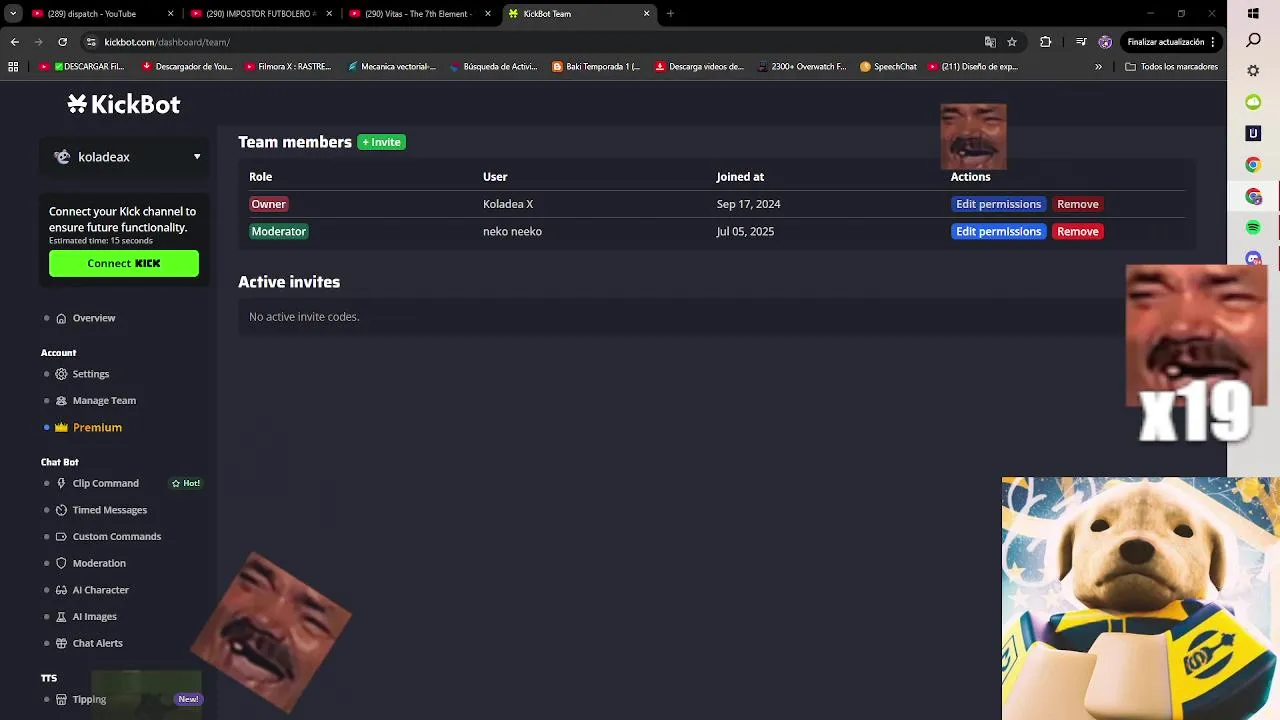Viewport: 1280px width, 720px height.
Task: Open browser extensions puzzle icon
Action: click(x=1045, y=42)
